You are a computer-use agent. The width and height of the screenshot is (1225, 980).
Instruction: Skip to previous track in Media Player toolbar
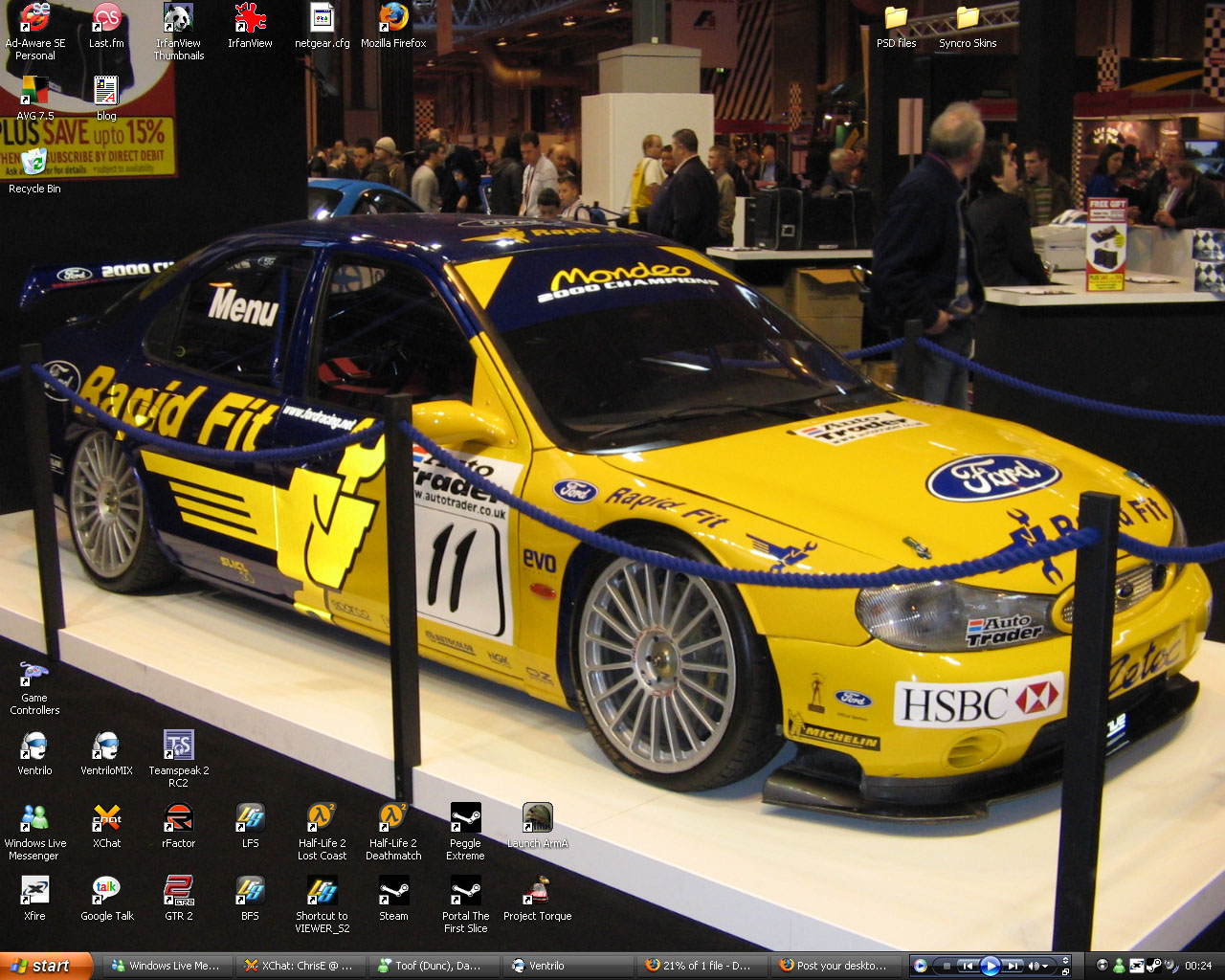(968, 966)
